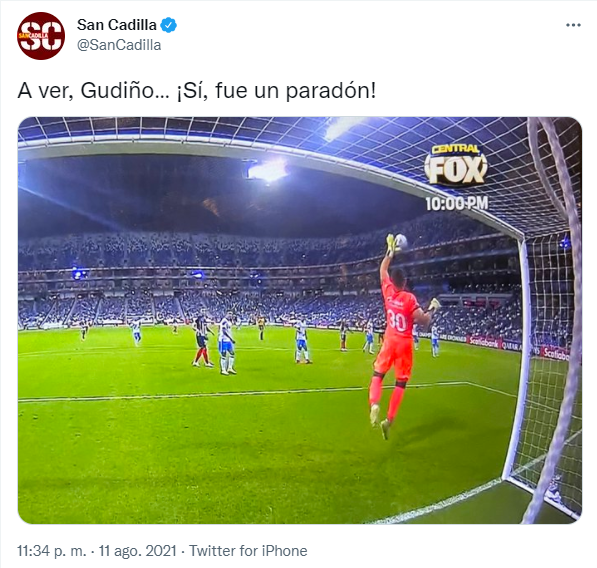
Task: Open the 11:34 p. m. timestamp link
Action: (52, 550)
